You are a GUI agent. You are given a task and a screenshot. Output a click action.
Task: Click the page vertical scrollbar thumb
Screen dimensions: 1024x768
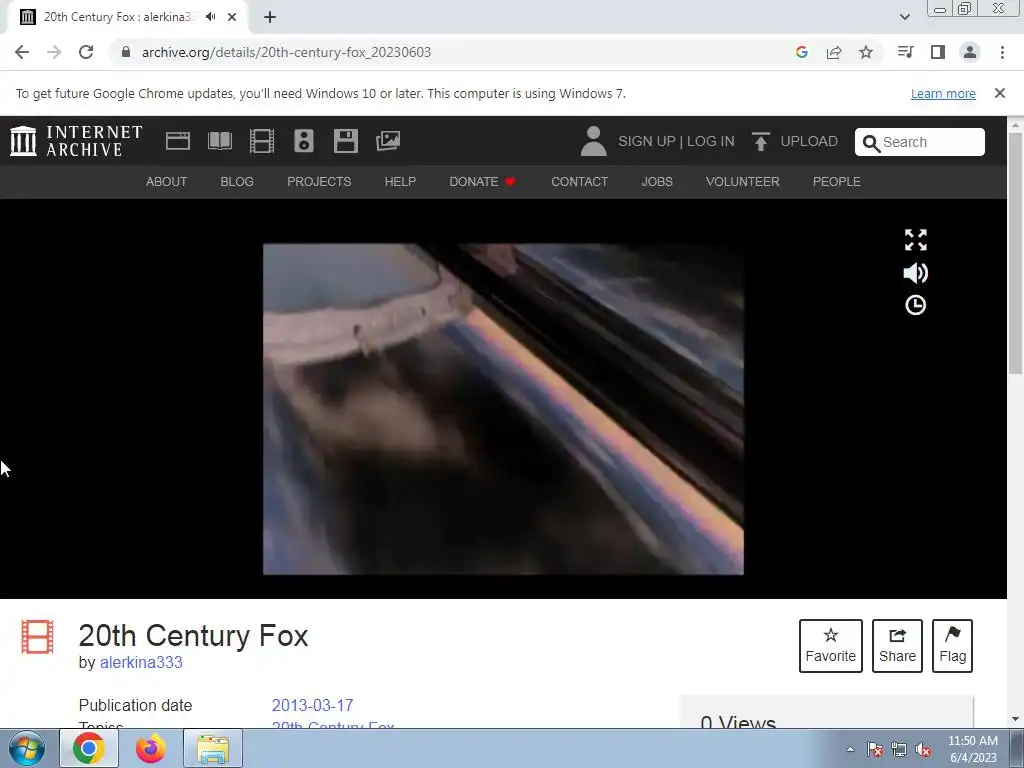[1016, 253]
